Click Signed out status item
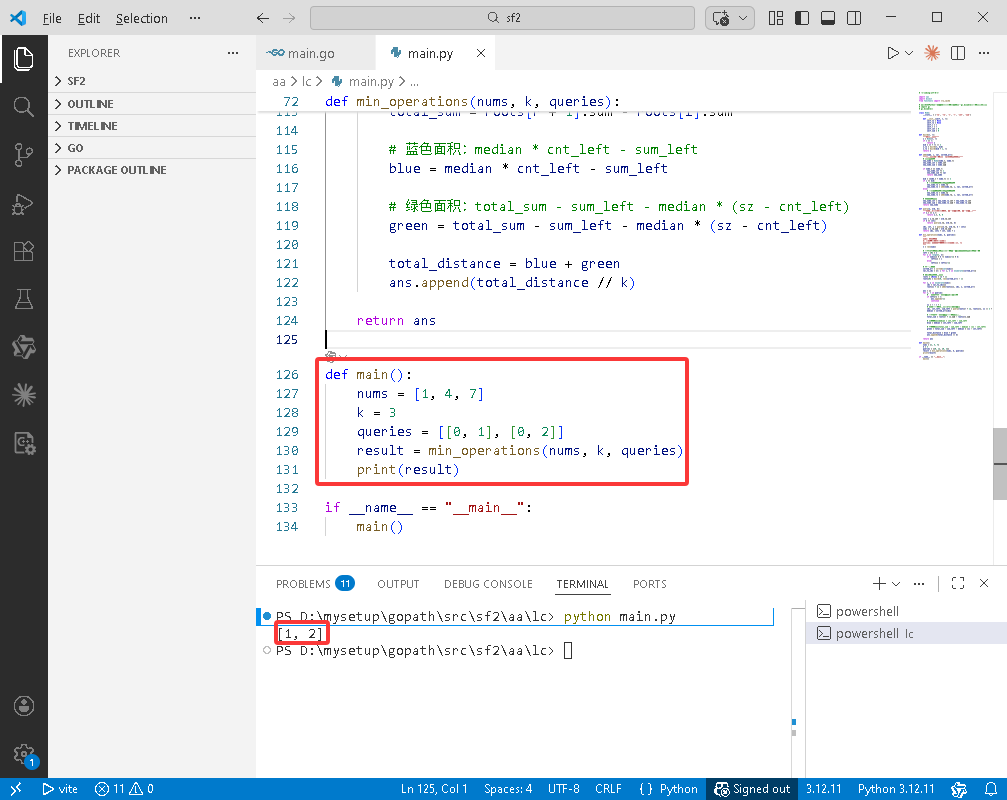Screen dimensions: 1007x800 pyautogui.click(x=752, y=789)
